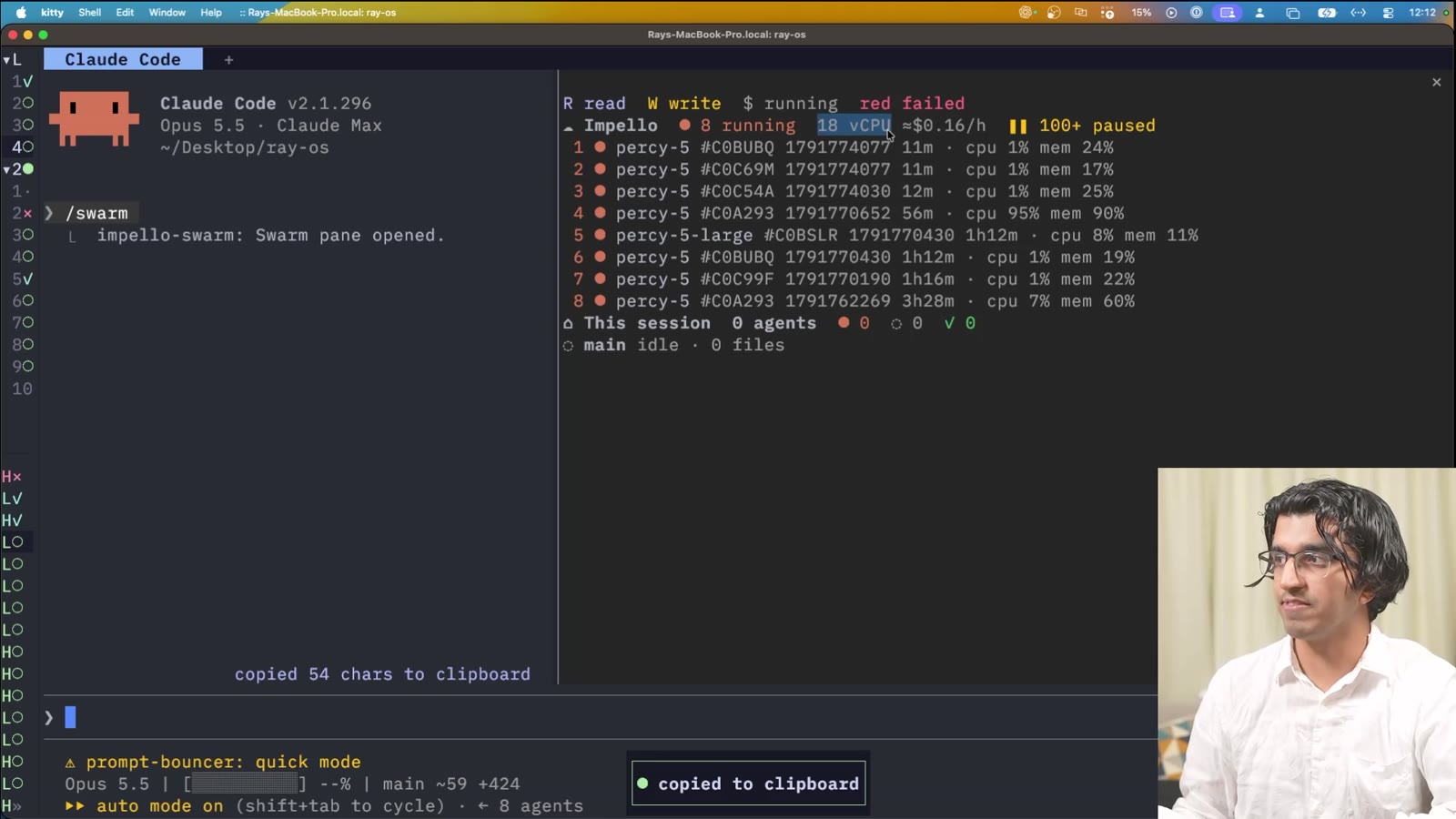Add a new tab with plus button
The image size is (1456, 819).
228,60
